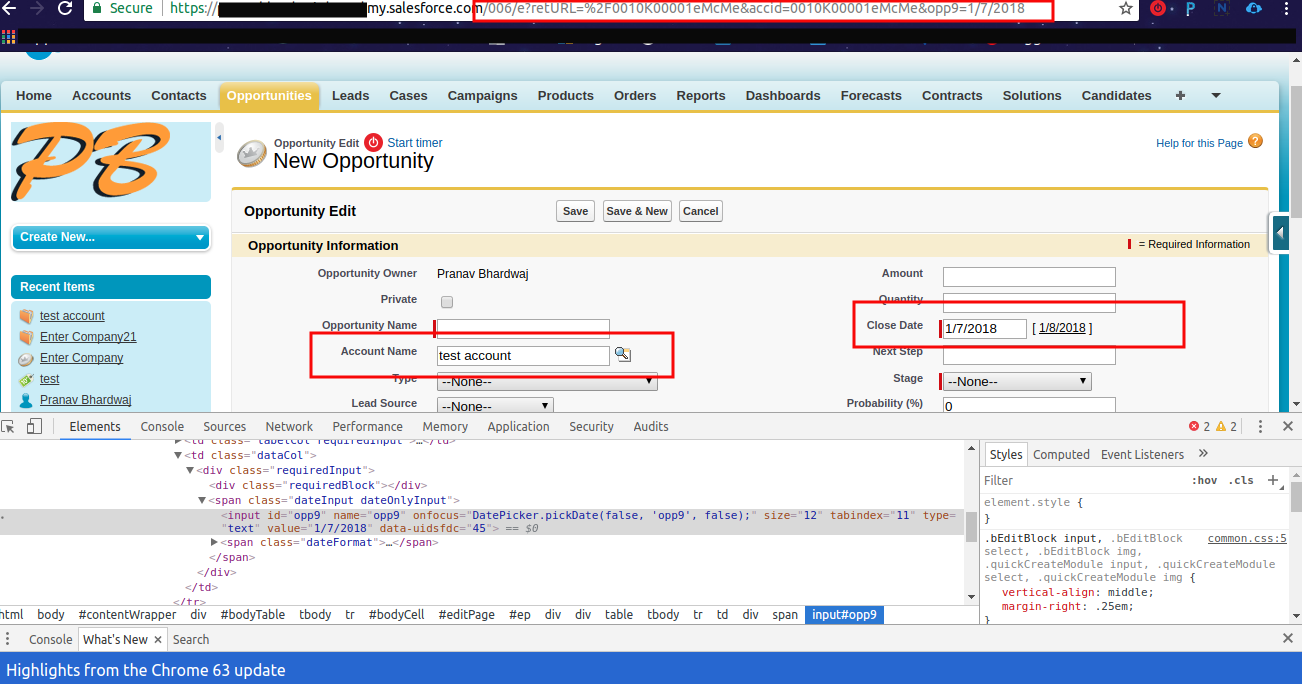Toggle the :hov element state panel
Viewport: 1302px width, 684px height.
1204,481
